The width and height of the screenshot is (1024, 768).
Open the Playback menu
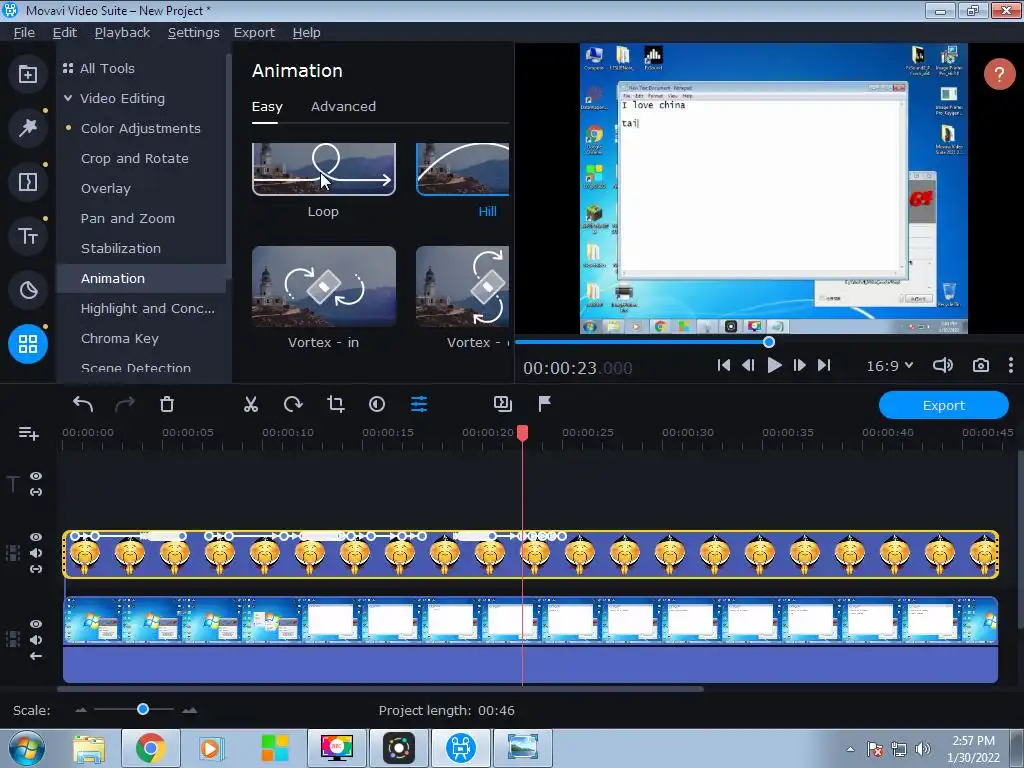[x=122, y=32]
